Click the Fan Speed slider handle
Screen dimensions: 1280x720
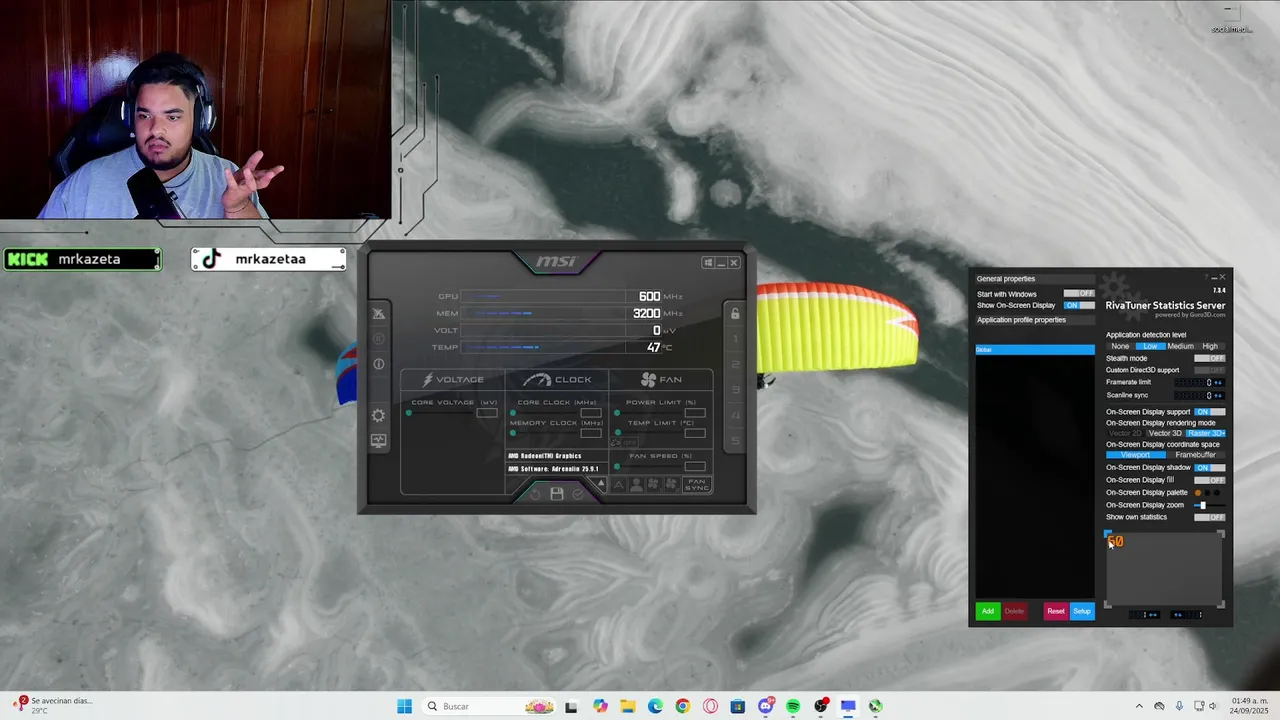[617, 466]
